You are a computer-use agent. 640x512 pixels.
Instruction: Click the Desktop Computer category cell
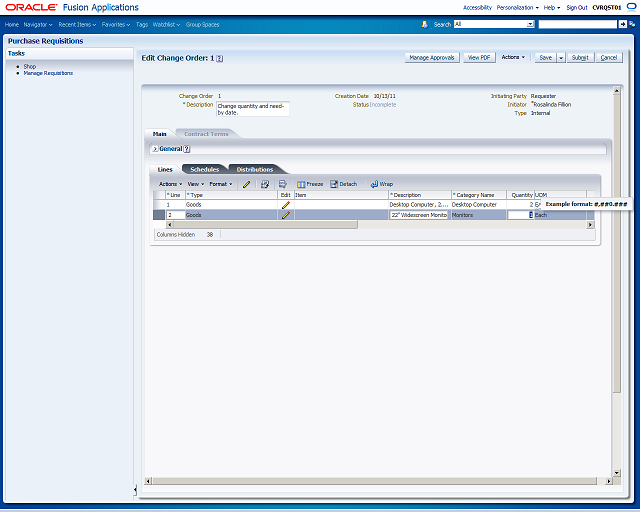pyautogui.click(x=479, y=205)
